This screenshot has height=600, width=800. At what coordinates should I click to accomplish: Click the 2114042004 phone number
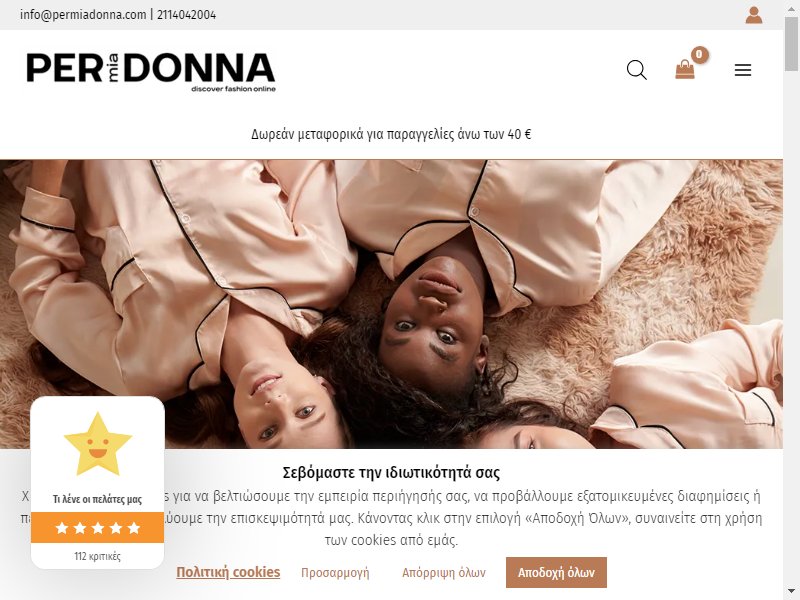(x=186, y=15)
